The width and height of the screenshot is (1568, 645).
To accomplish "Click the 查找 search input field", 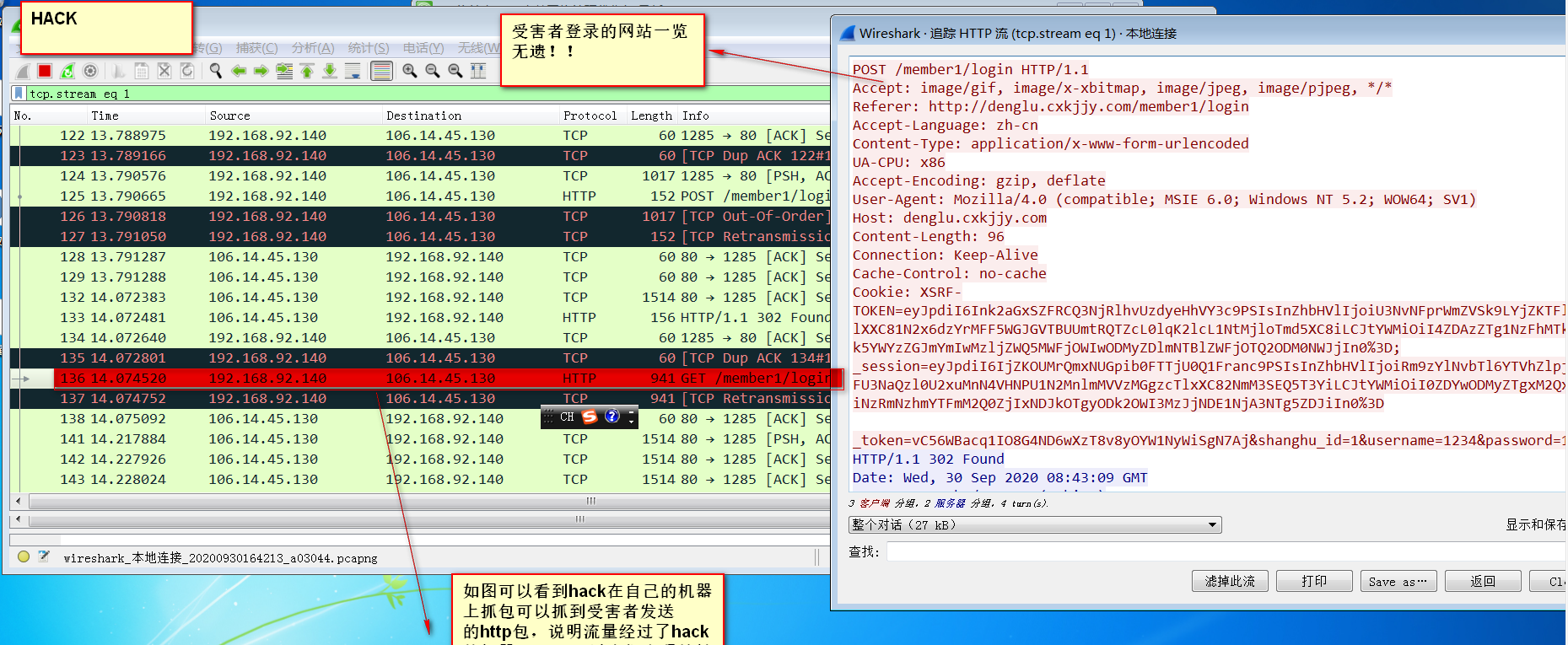I will (1226, 551).
